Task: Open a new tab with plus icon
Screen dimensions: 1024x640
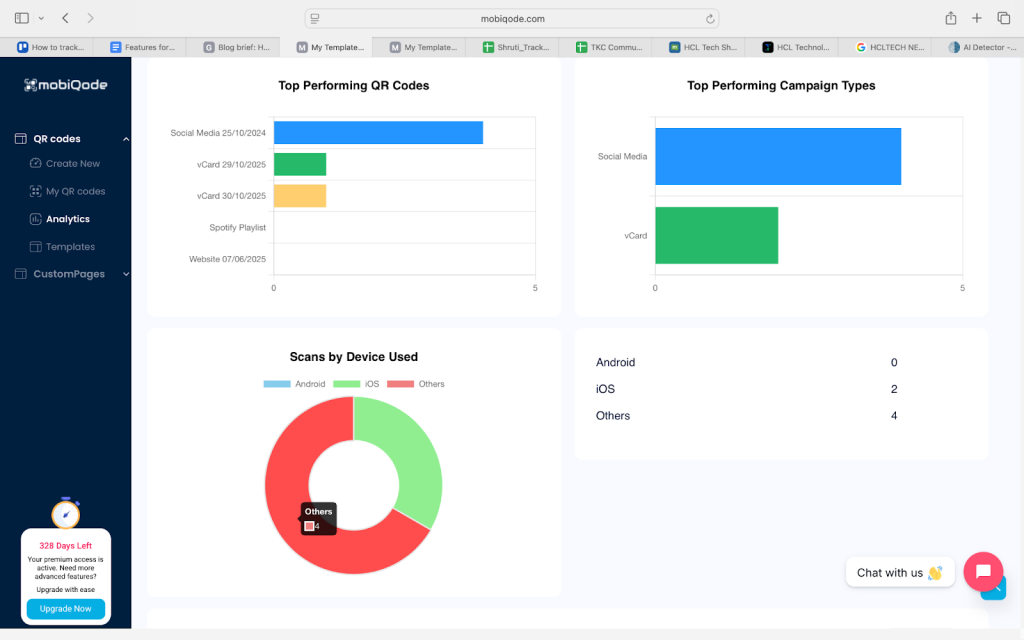Action: pos(977,18)
